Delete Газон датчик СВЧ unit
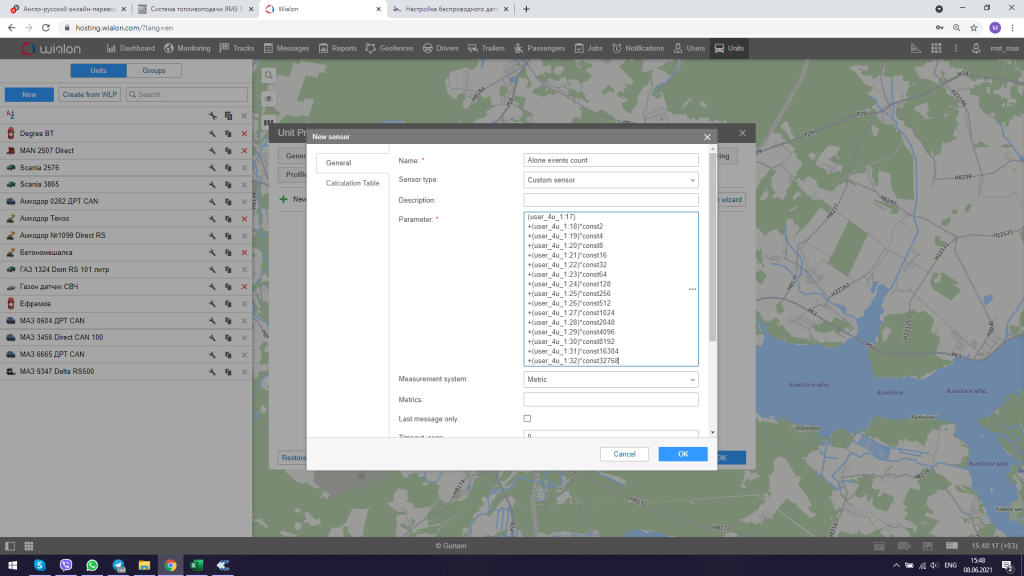This screenshot has height=576, width=1024. [x=244, y=287]
